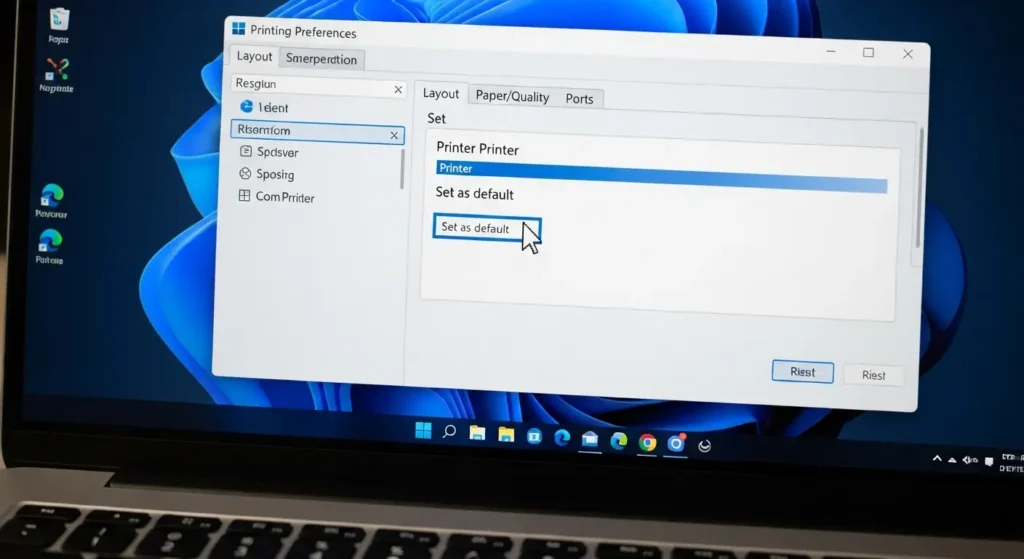Click the Risemfom field in the left panel
This screenshot has width=1024, height=559.
[317, 131]
